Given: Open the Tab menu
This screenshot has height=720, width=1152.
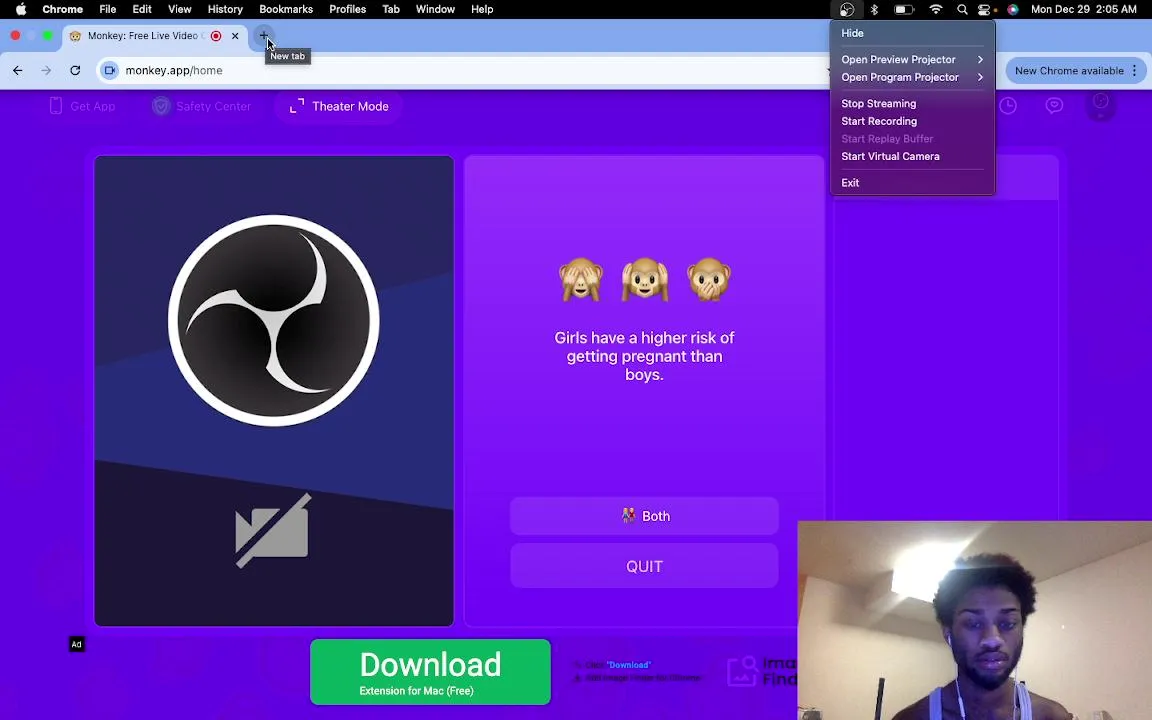Looking at the screenshot, I should (391, 10).
